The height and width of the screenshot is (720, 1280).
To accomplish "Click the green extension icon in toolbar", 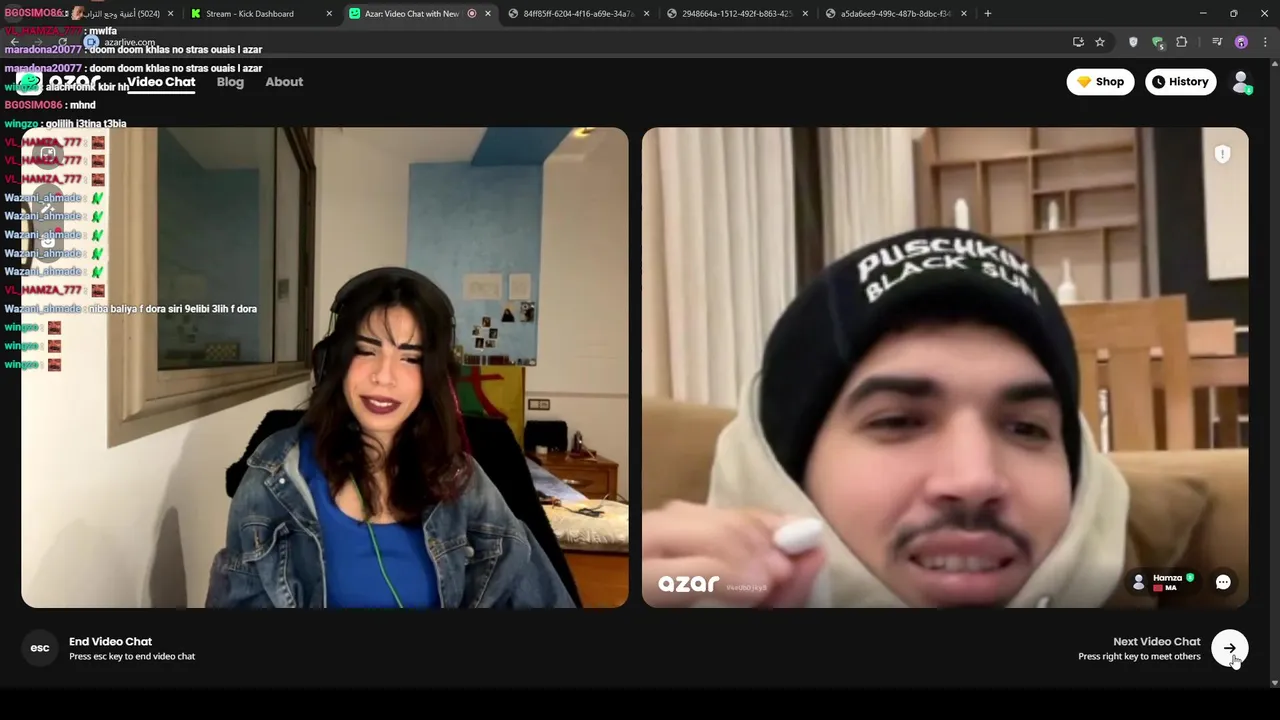I will pos(1157,42).
